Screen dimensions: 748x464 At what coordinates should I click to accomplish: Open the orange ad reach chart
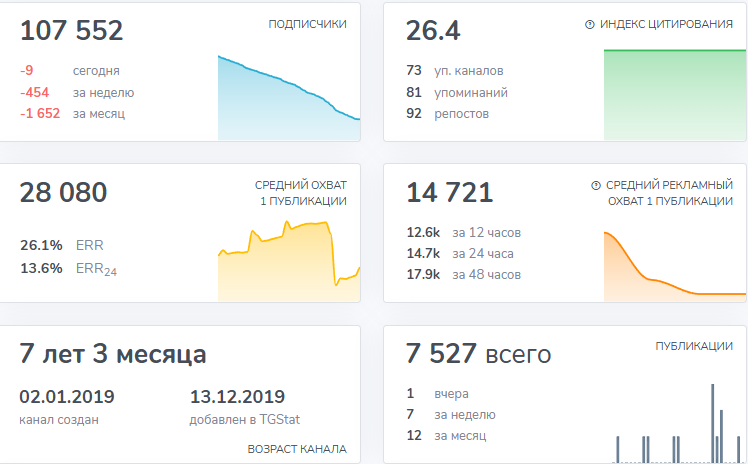[x=675, y=267]
